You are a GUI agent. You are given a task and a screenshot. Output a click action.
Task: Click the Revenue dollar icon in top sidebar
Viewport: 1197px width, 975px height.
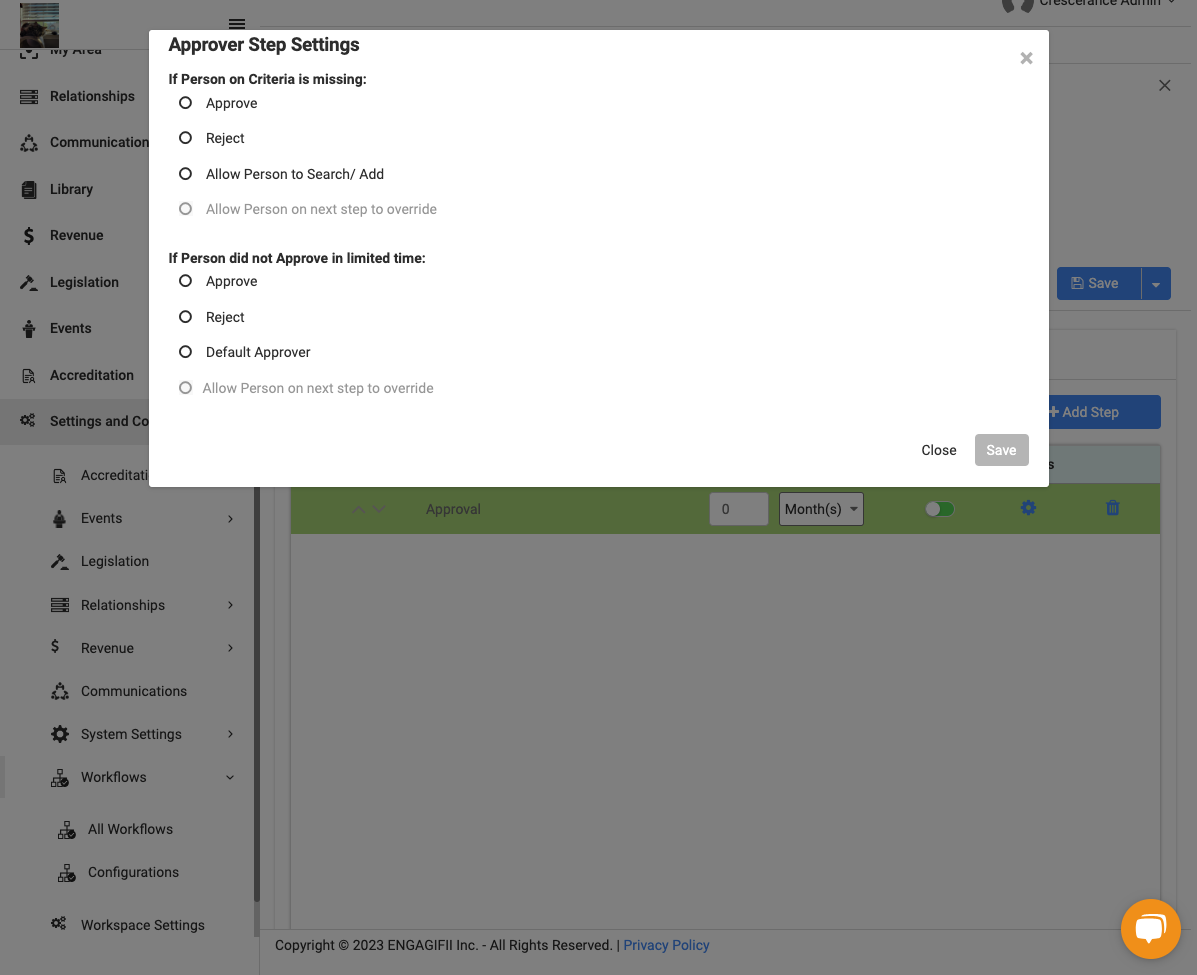29,236
